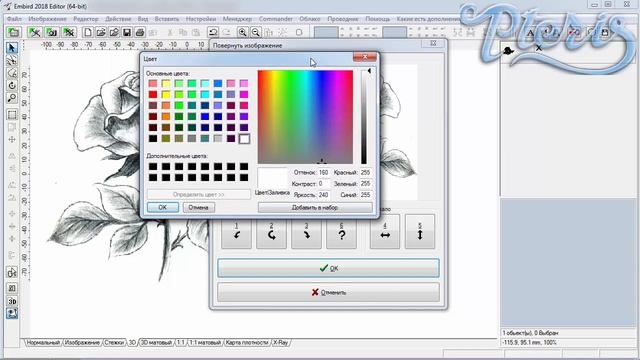The image size is (640, 360).
Task: Switch to the Карта плотности tab
Action: click(x=247, y=342)
